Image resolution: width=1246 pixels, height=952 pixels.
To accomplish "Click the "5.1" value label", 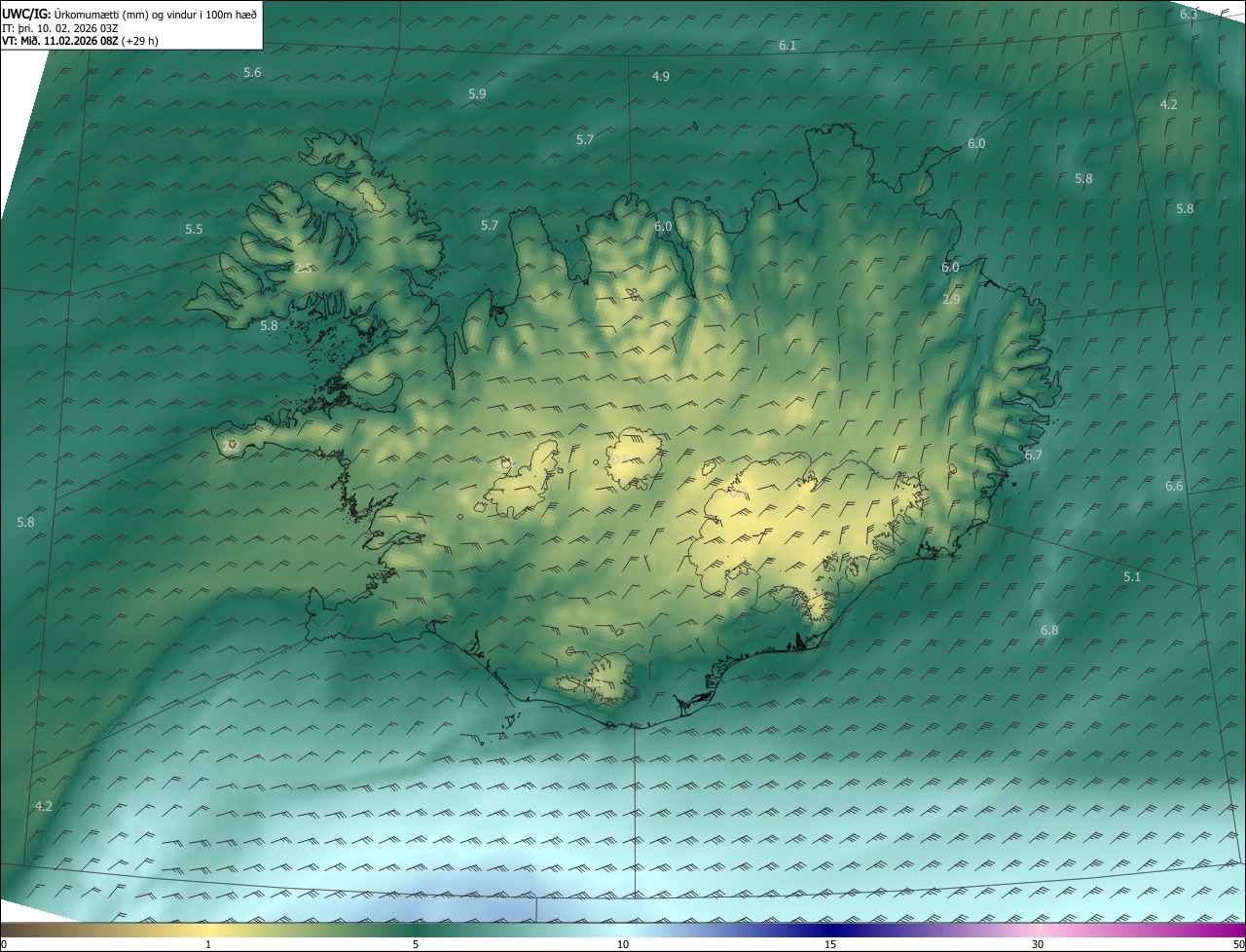I will coord(1131,577).
